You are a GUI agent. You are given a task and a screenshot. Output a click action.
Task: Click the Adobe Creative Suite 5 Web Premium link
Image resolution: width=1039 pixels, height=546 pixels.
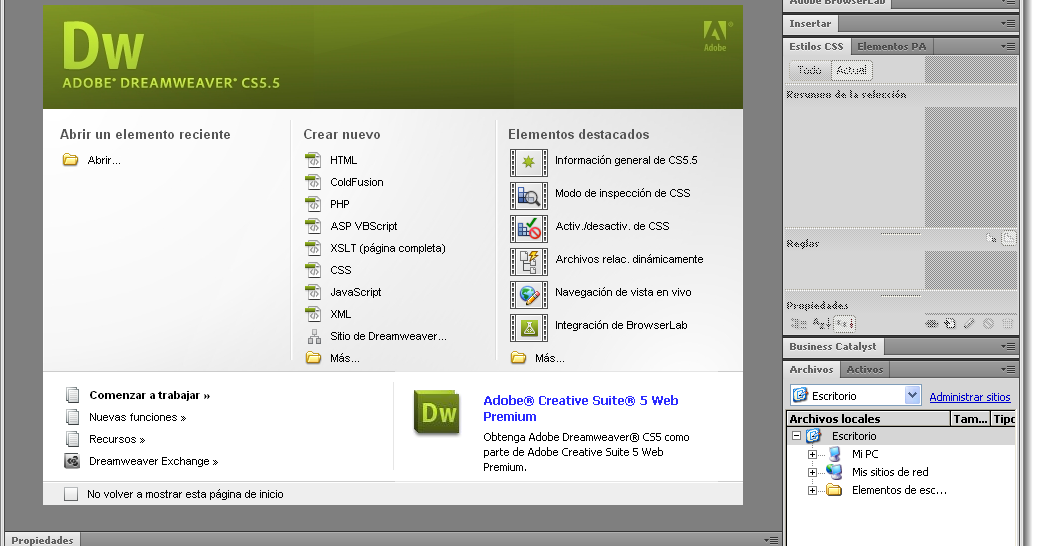coord(580,408)
